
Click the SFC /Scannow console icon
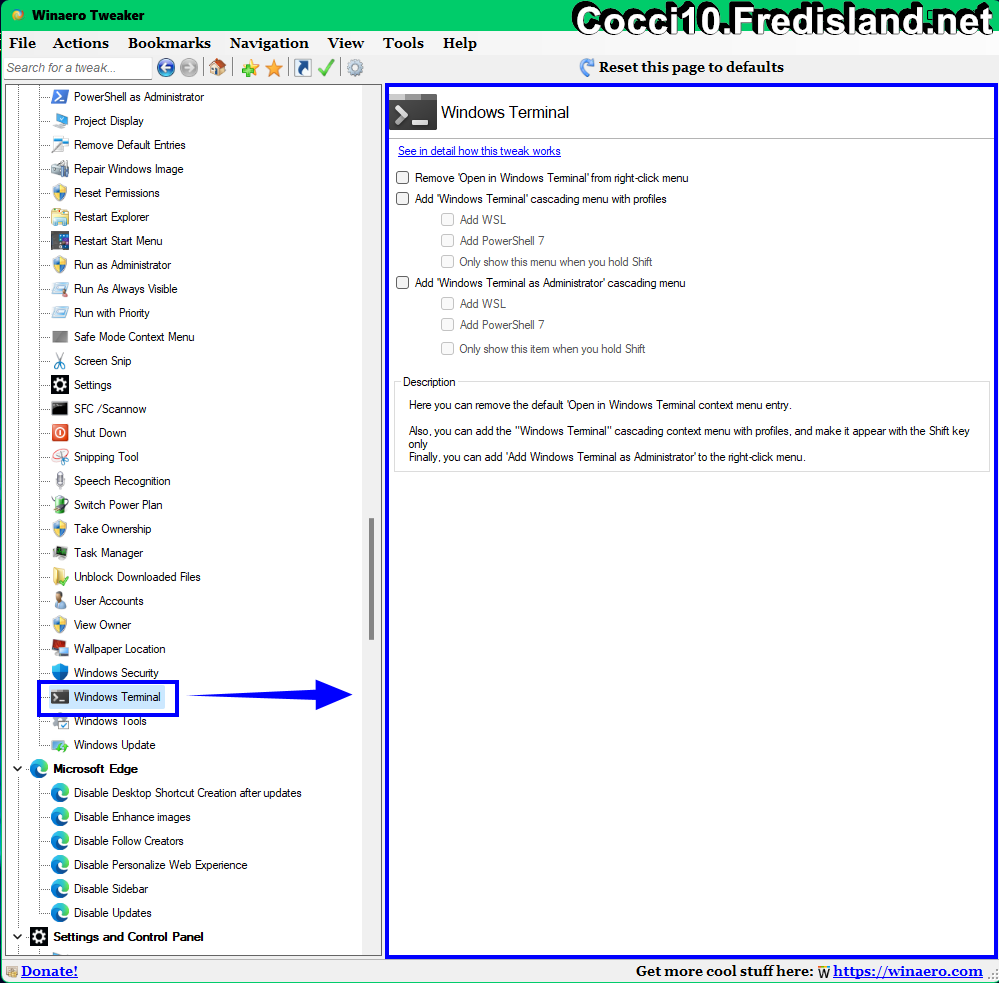click(x=60, y=409)
